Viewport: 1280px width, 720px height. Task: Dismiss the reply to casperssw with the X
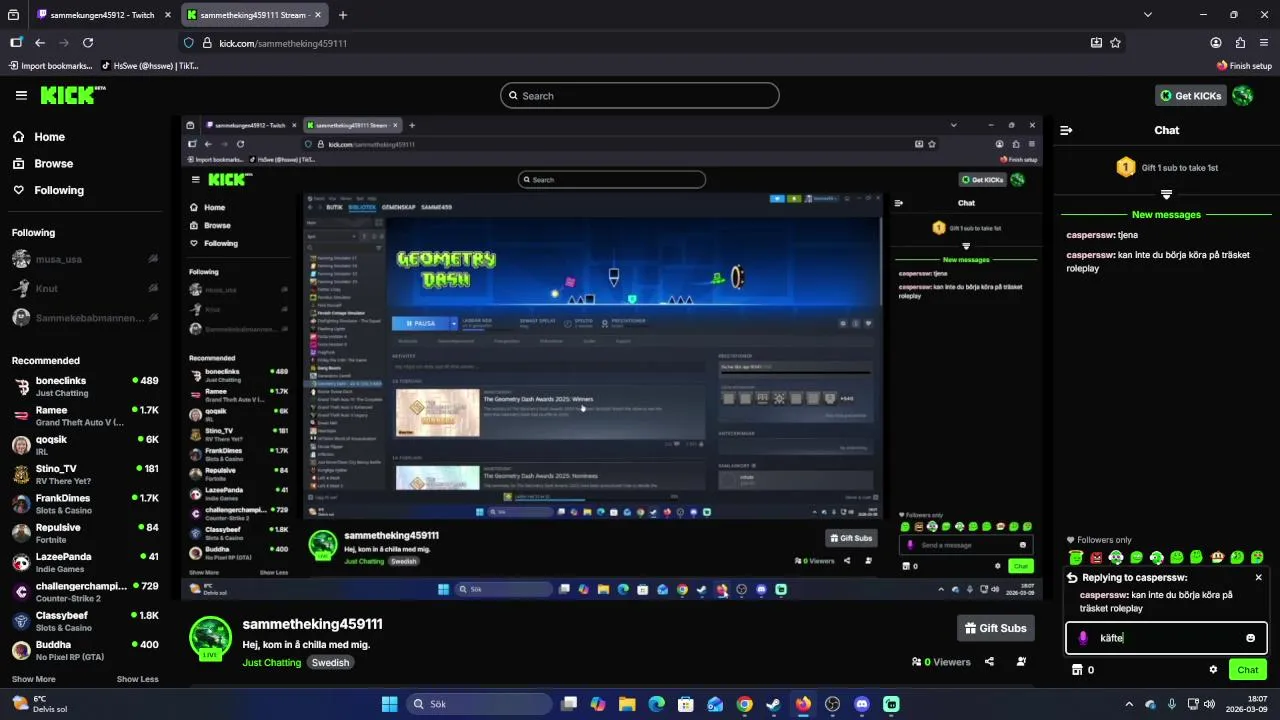click(1258, 577)
